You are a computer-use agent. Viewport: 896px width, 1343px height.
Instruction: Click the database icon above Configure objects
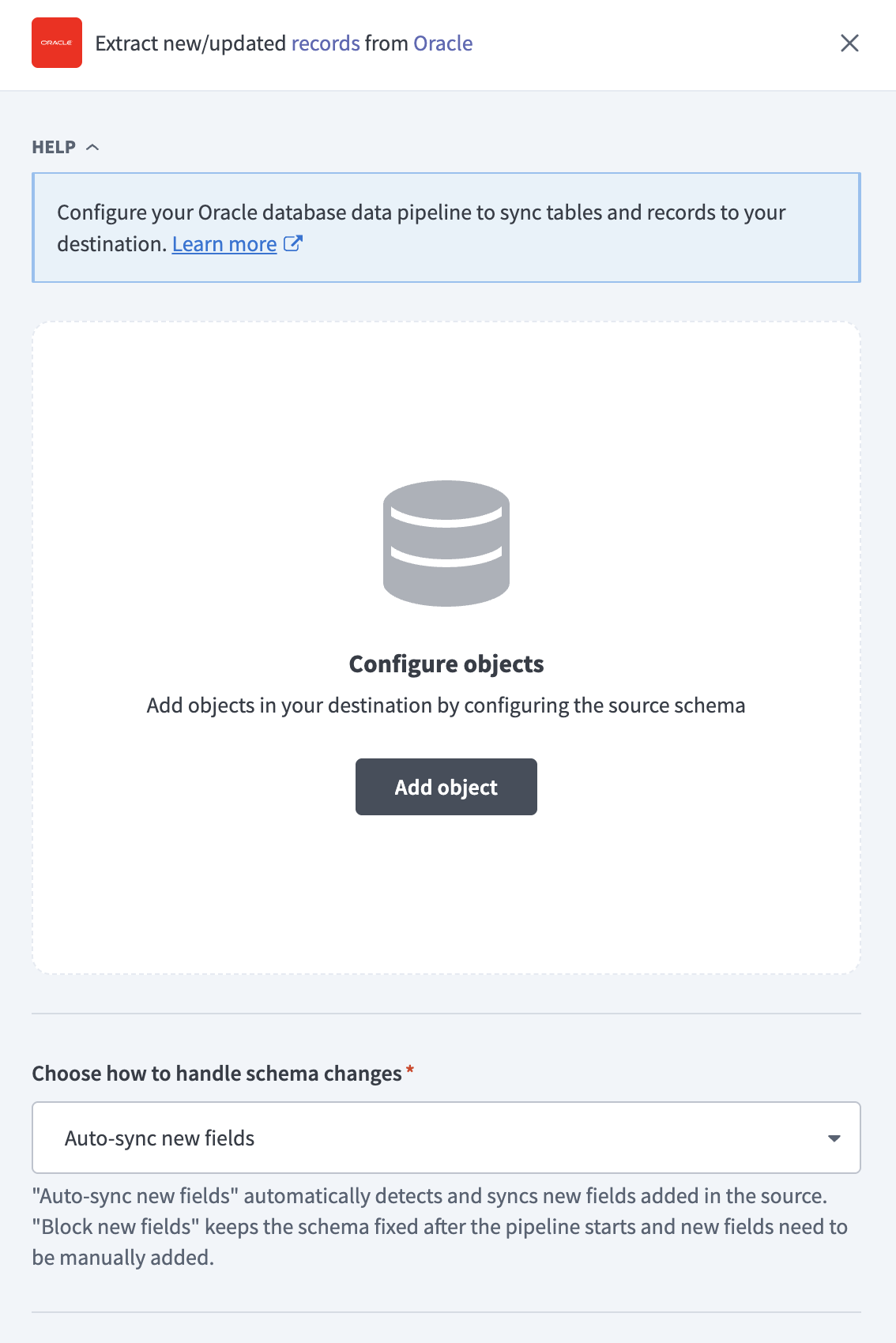click(446, 545)
